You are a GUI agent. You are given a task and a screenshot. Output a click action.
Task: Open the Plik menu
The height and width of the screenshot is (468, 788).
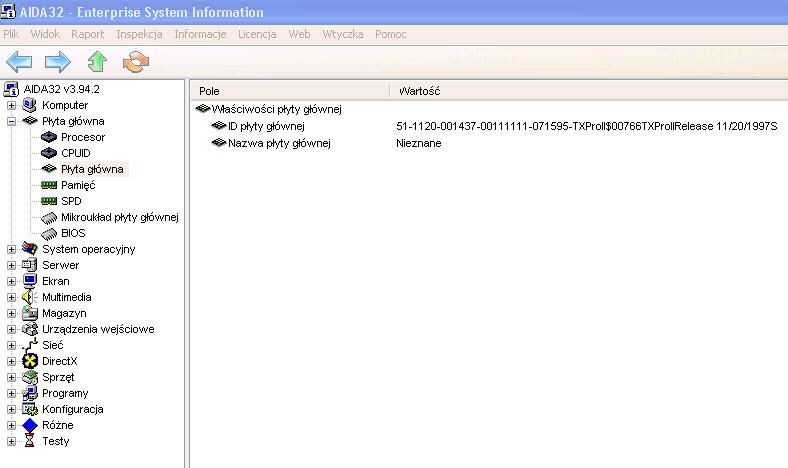[11, 34]
